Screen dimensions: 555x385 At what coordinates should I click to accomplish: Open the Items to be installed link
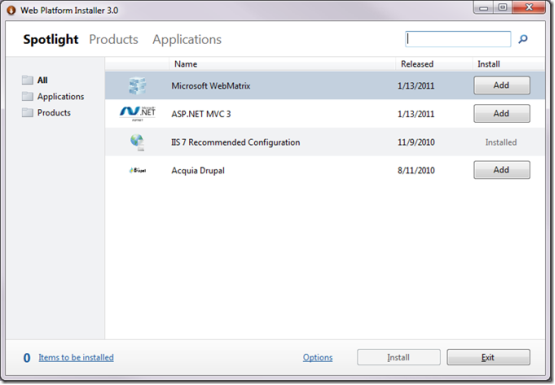click(x=76, y=357)
